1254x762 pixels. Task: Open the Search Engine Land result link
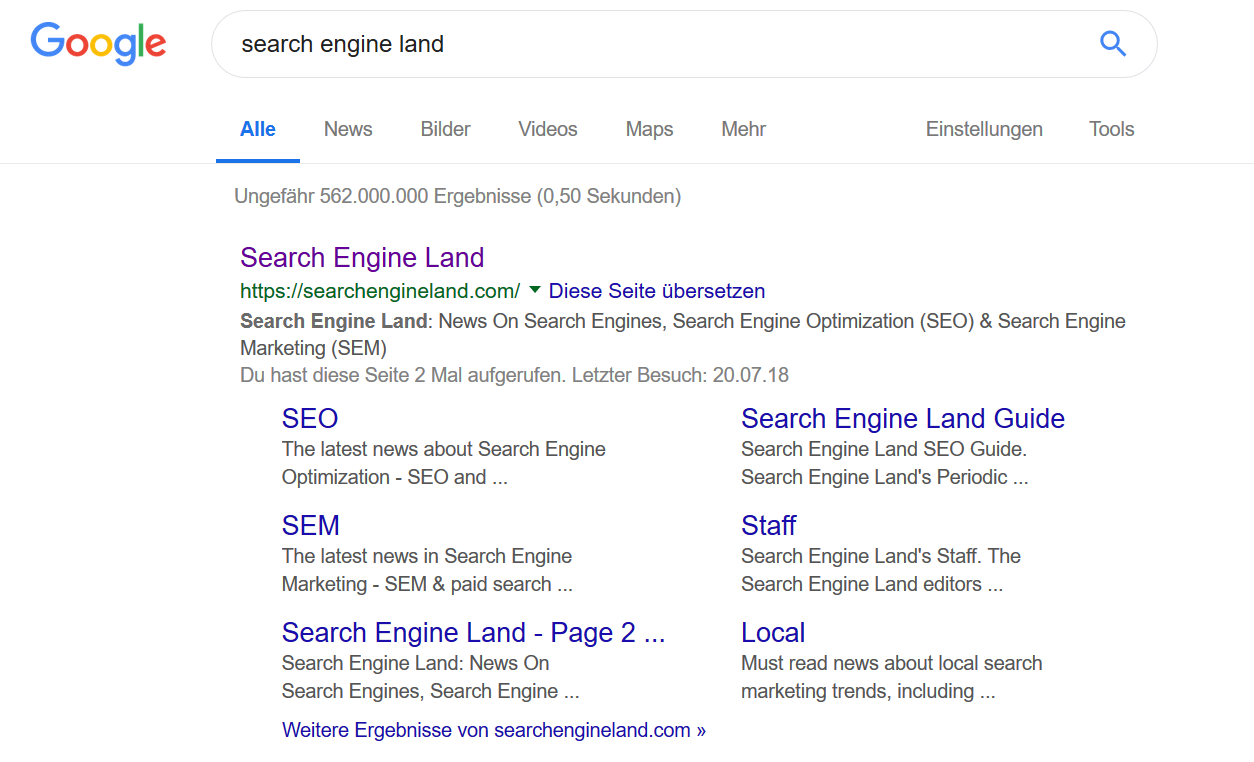pyautogui.click(x=362, y=257)
